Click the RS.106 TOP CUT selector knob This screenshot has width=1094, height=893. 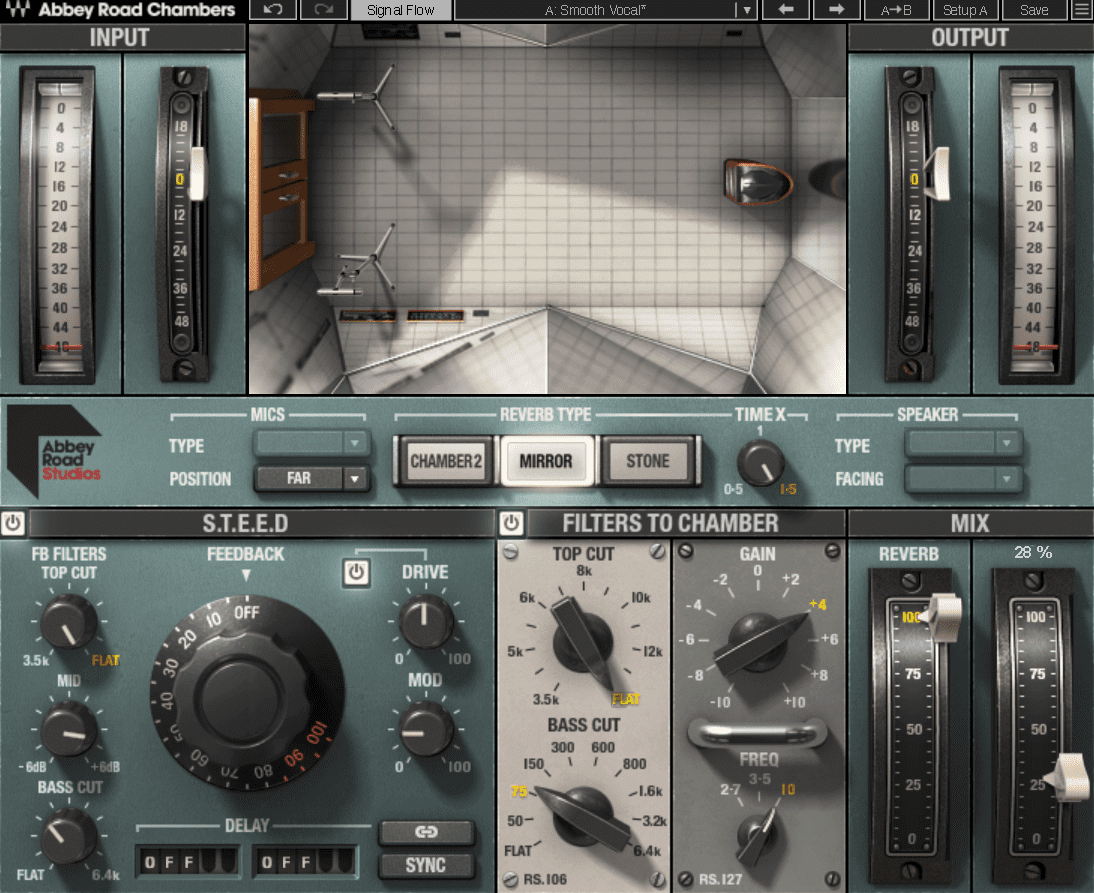tap(583, 643)
